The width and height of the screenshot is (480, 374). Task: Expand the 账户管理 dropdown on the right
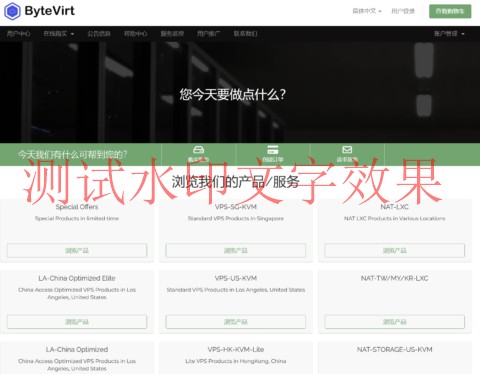449,34
